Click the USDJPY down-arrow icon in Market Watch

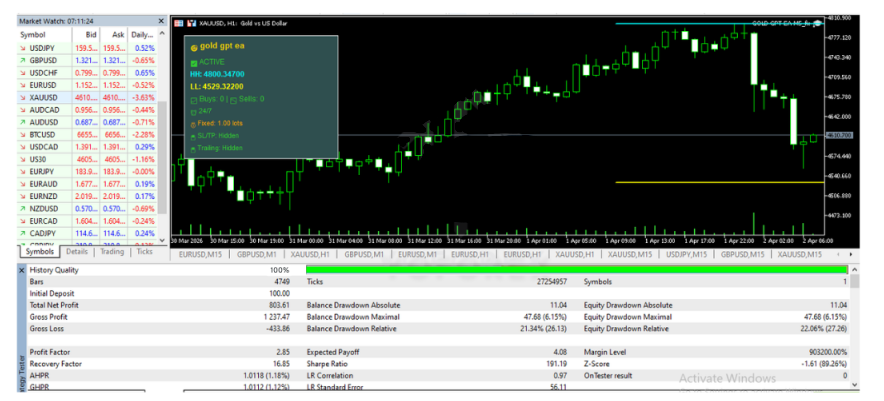(23, 48)
